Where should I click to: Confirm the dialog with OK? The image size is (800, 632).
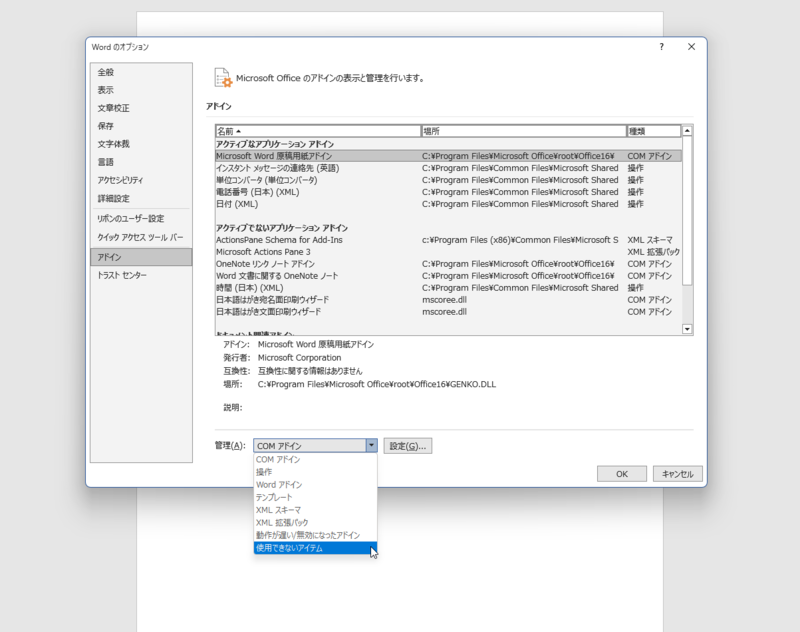click(x=622, y=474)
